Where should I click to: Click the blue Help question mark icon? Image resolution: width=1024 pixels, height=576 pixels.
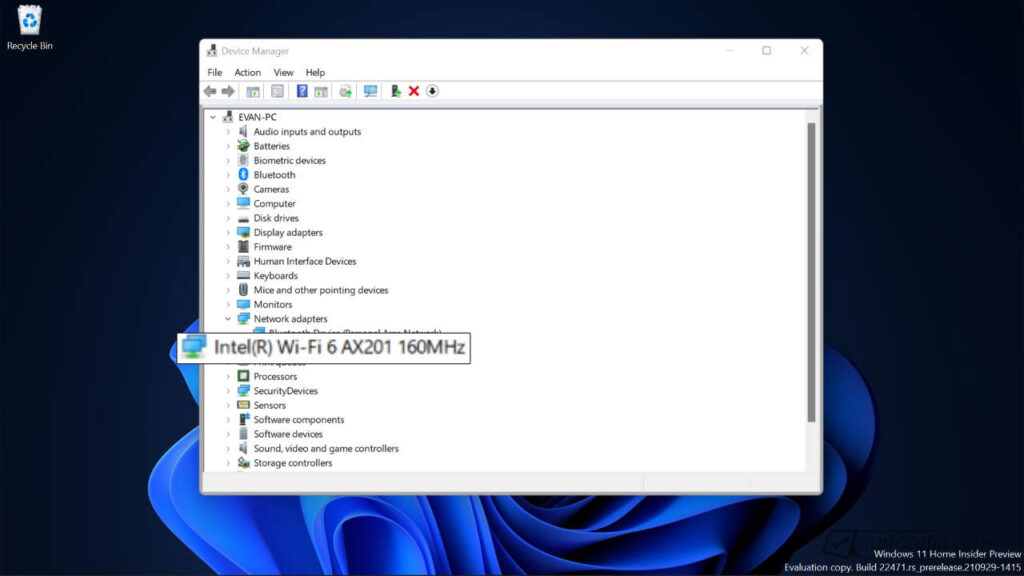(302, 91)
